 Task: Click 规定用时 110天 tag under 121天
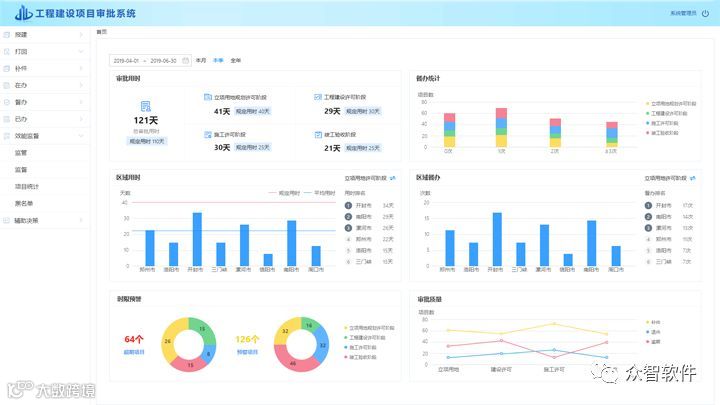146,141
